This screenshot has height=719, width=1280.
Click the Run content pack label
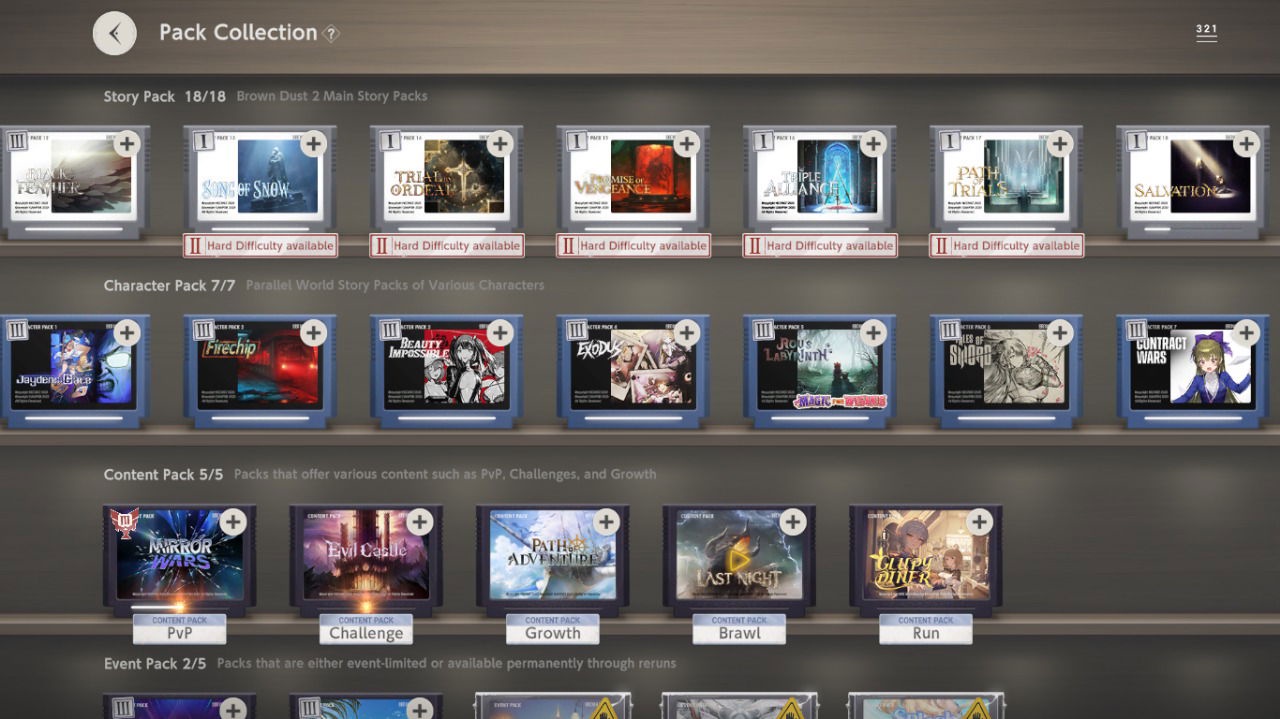[926, 629]
